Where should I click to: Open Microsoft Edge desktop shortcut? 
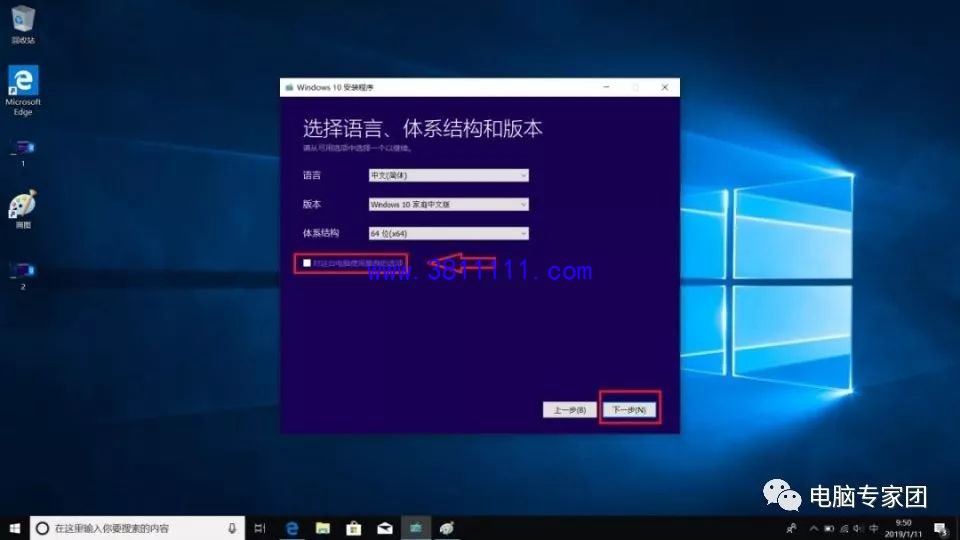pyautogui.click(x=23, y=90)
